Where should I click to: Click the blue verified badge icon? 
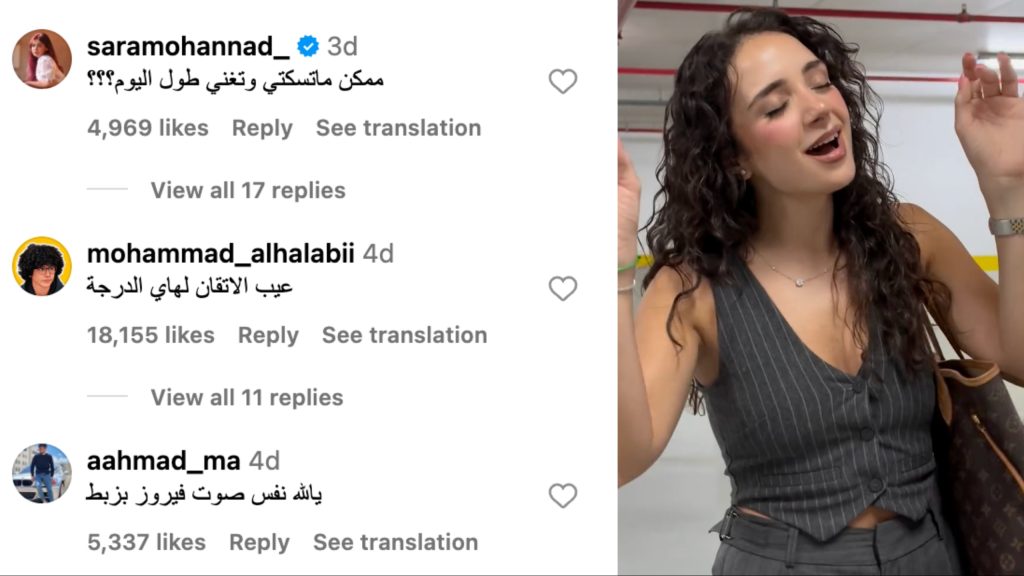pyautogui.click(x=308, y=46)
